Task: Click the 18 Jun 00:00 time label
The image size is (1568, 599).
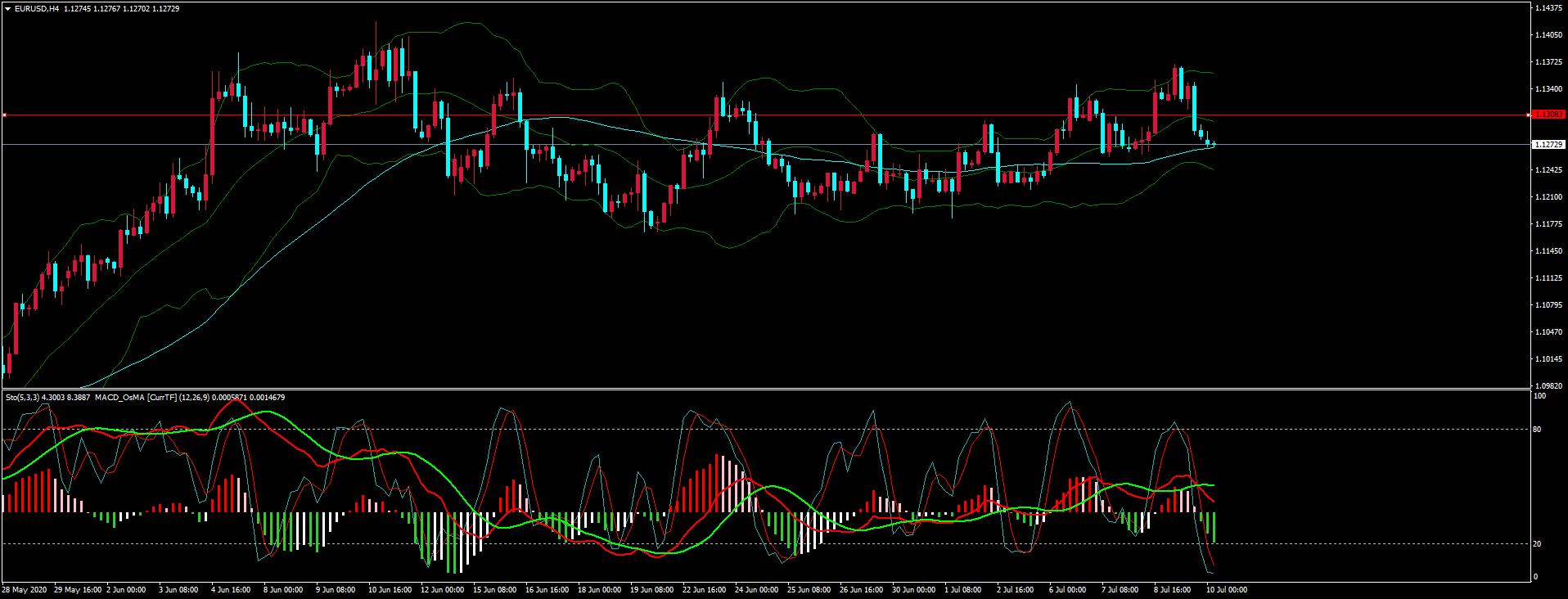Action: (x=600, y=589)
